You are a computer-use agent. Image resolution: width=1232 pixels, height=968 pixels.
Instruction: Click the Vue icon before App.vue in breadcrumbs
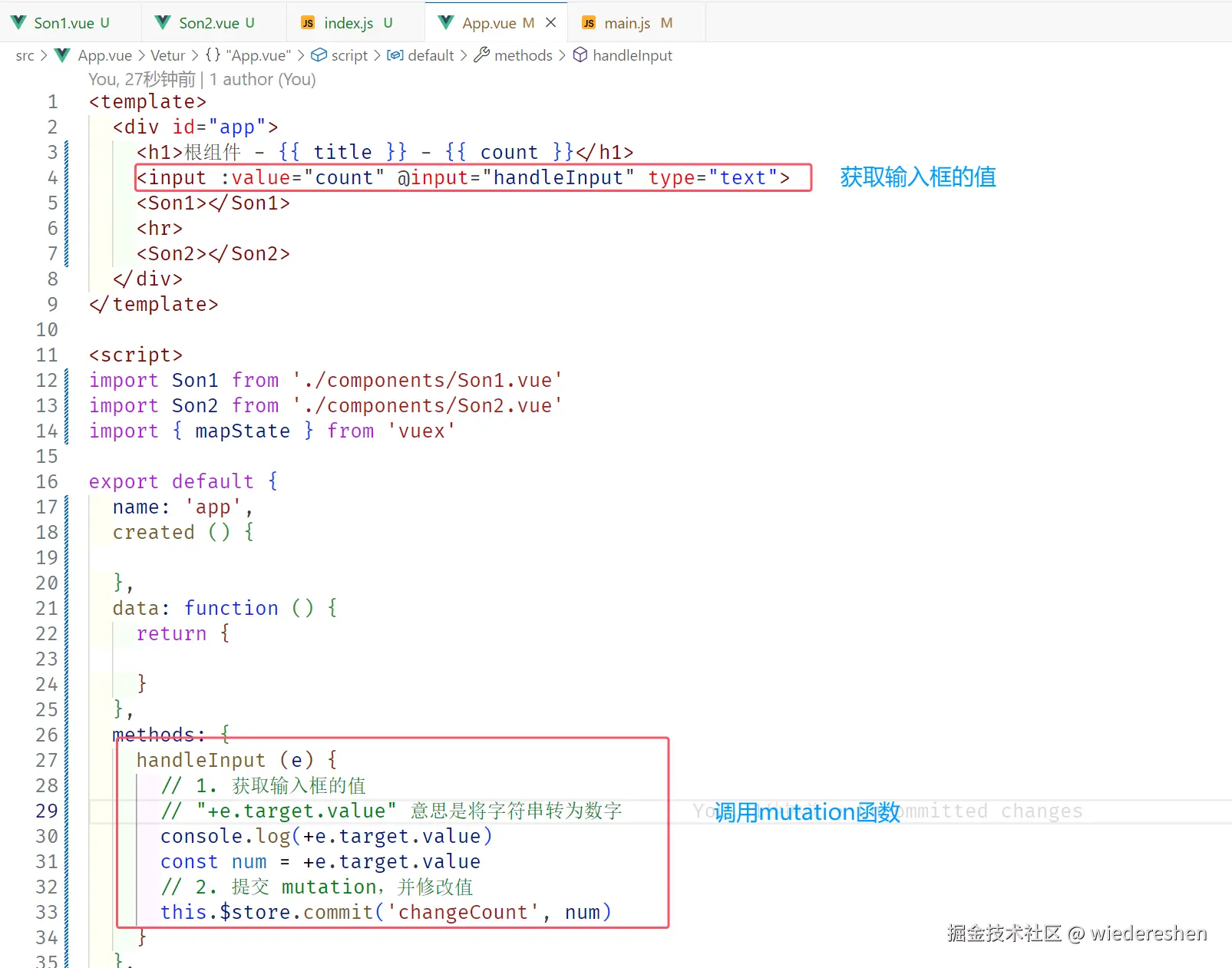click(63, 55)
